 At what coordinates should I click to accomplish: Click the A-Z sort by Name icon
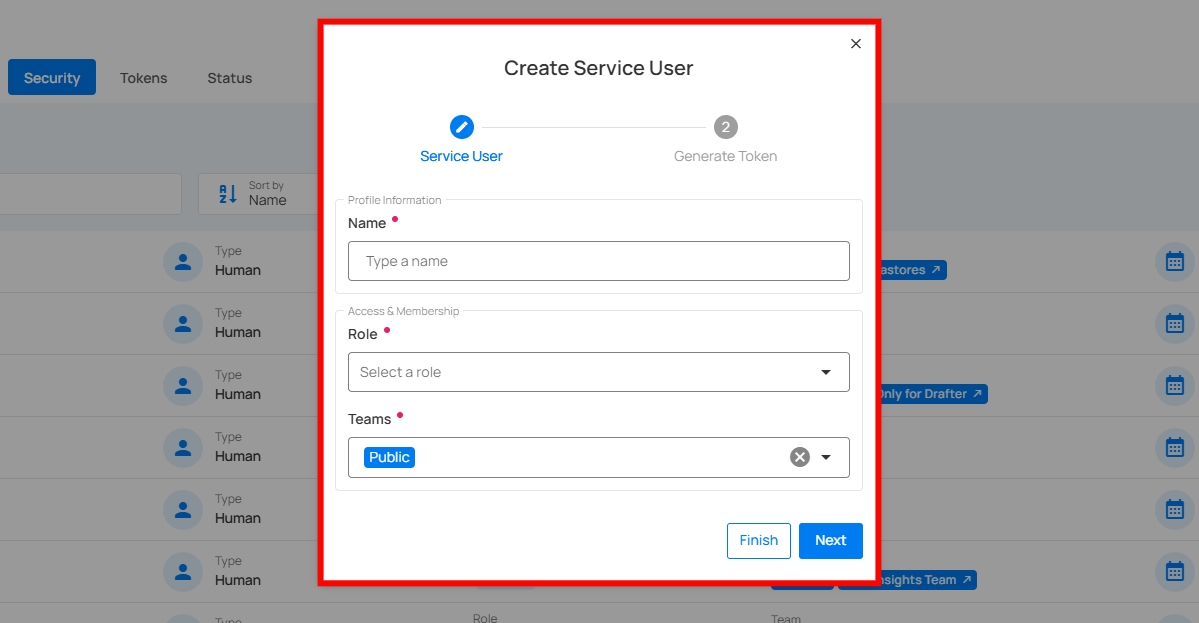point(228,193)
